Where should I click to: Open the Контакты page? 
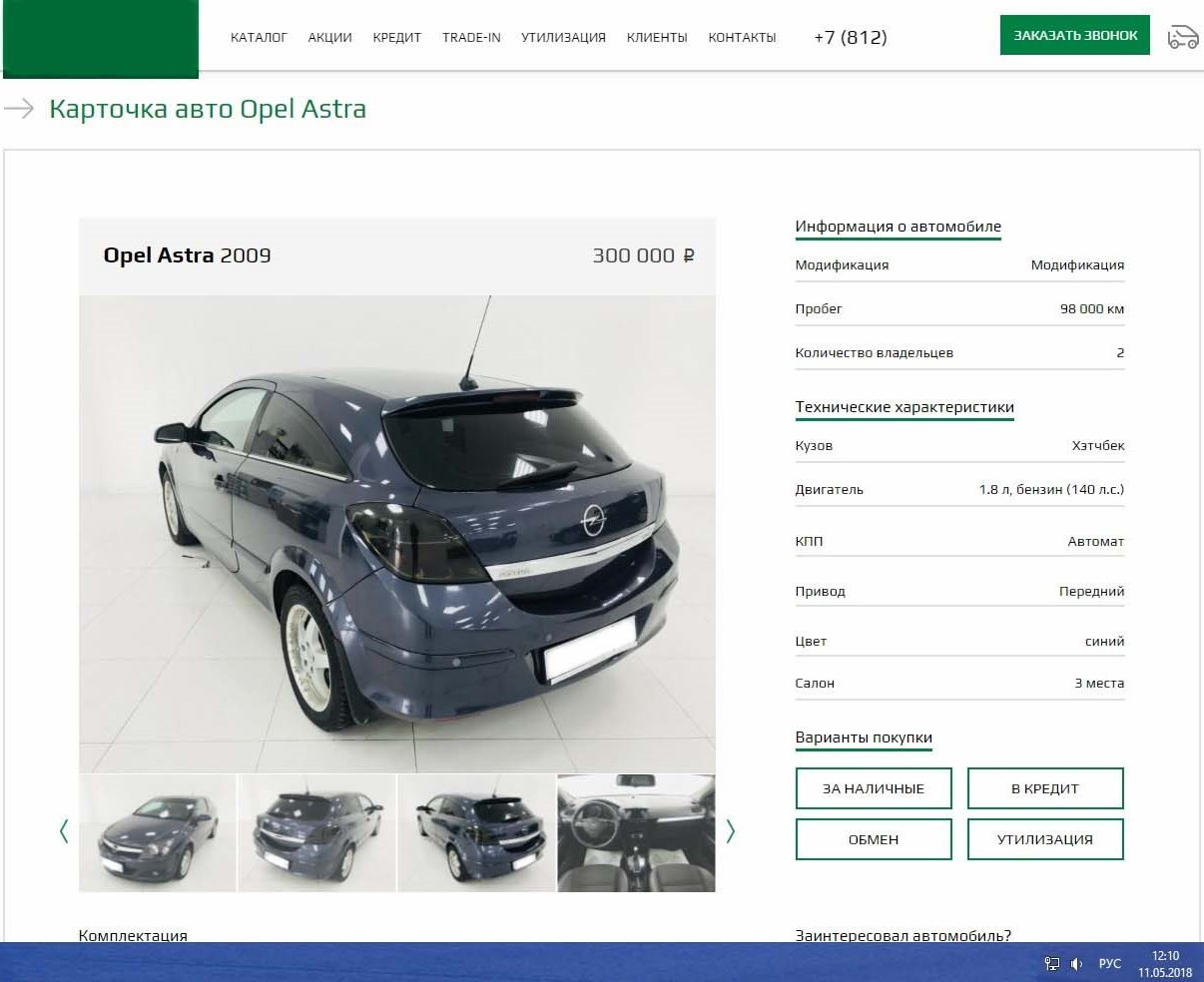pyautogui.click(x=742, y=37)
